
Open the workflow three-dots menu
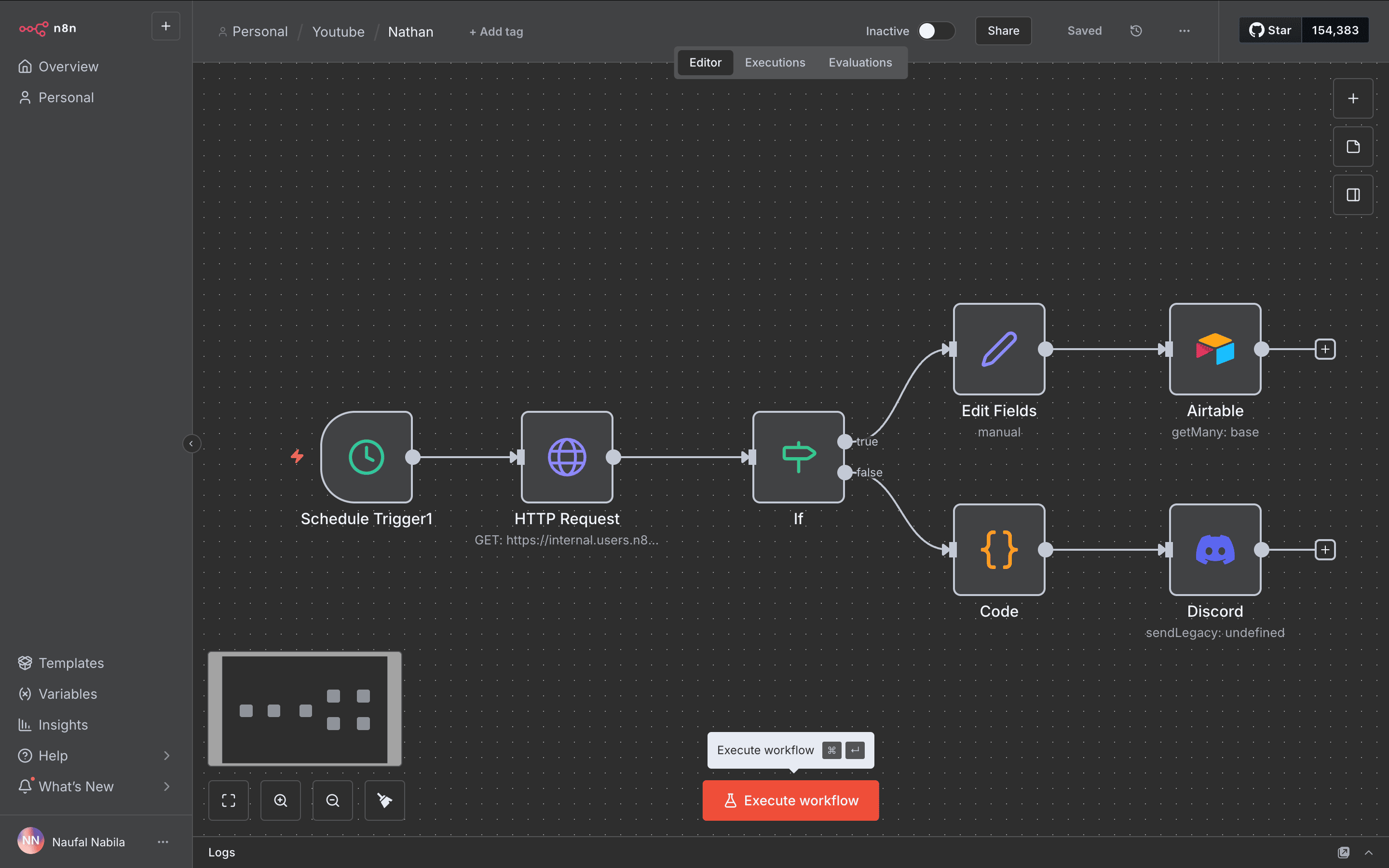pyautogui.click(x=1184, y=31)
